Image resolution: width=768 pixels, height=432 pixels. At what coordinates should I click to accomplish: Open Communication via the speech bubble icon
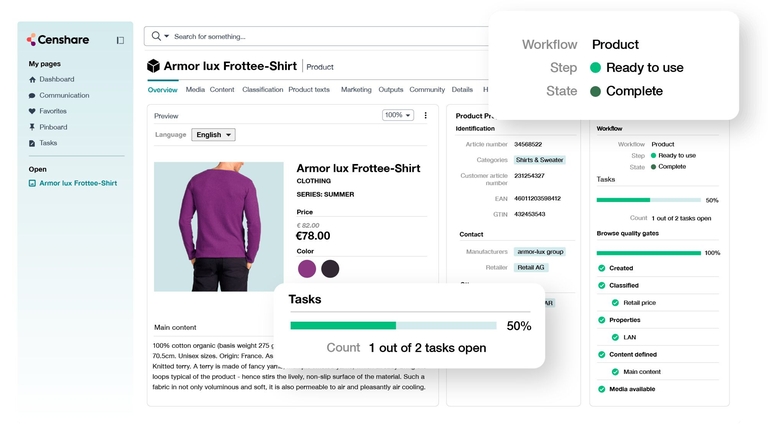click(32, 96)
